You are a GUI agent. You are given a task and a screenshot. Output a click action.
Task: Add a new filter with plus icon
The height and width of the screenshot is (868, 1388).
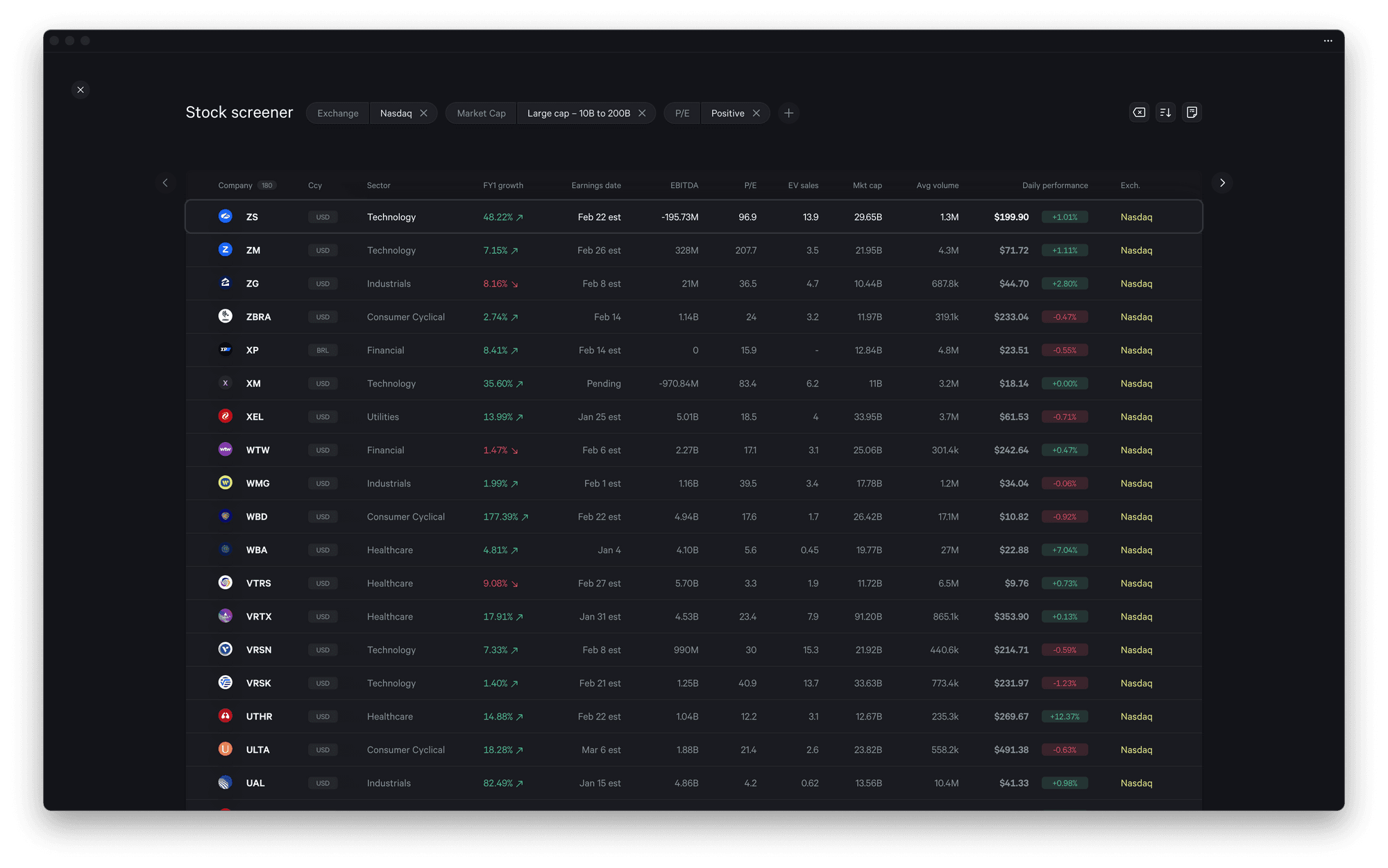(788, 113)
